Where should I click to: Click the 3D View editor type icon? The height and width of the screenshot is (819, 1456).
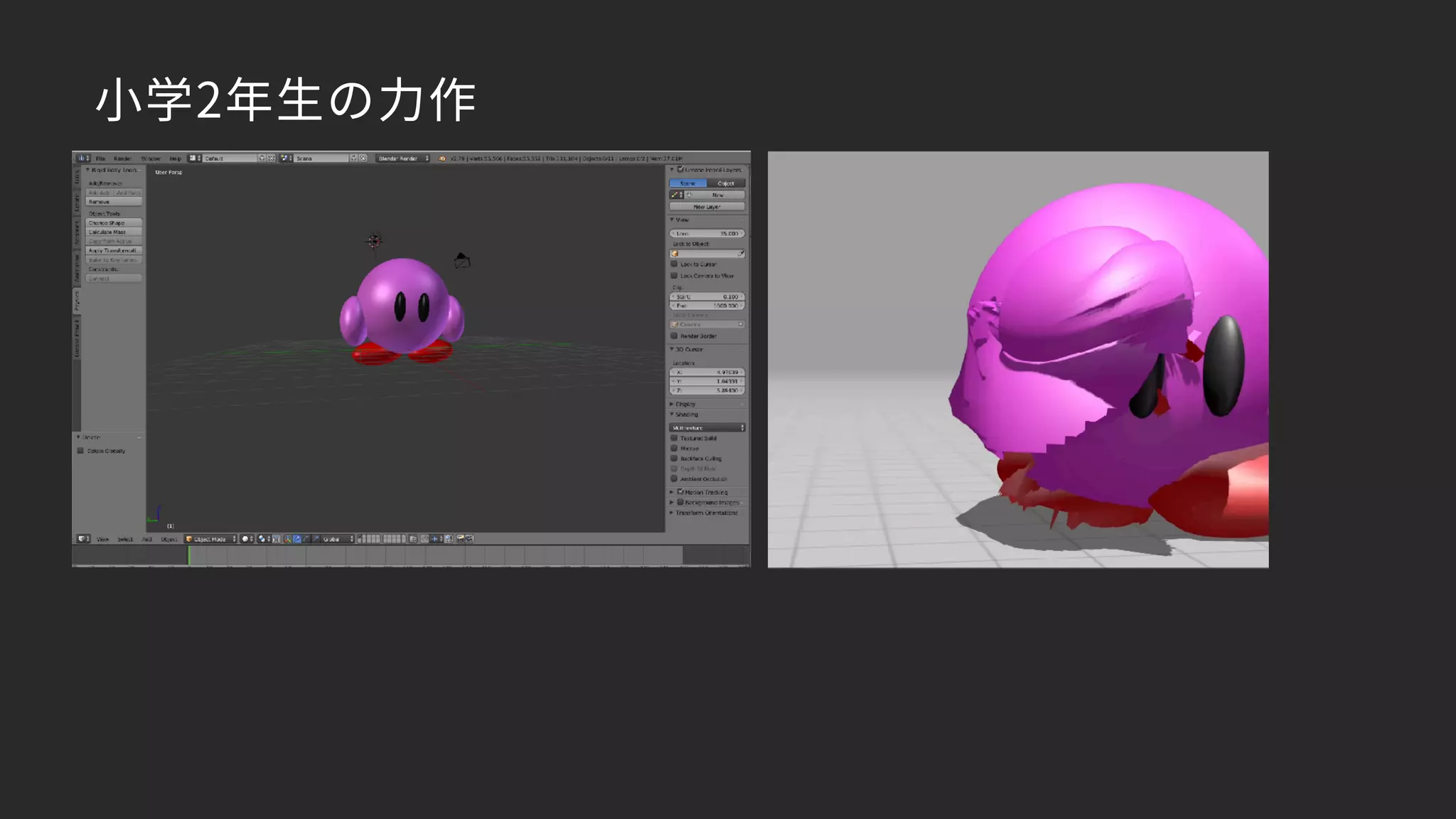point(83,539)
